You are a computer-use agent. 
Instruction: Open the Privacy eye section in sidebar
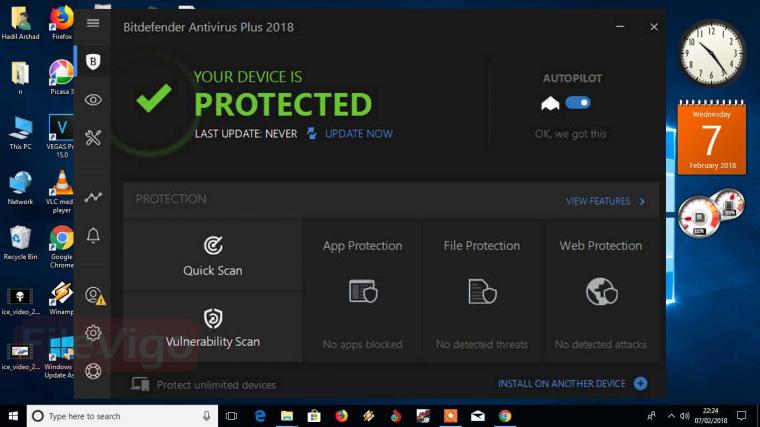point(93,100)
